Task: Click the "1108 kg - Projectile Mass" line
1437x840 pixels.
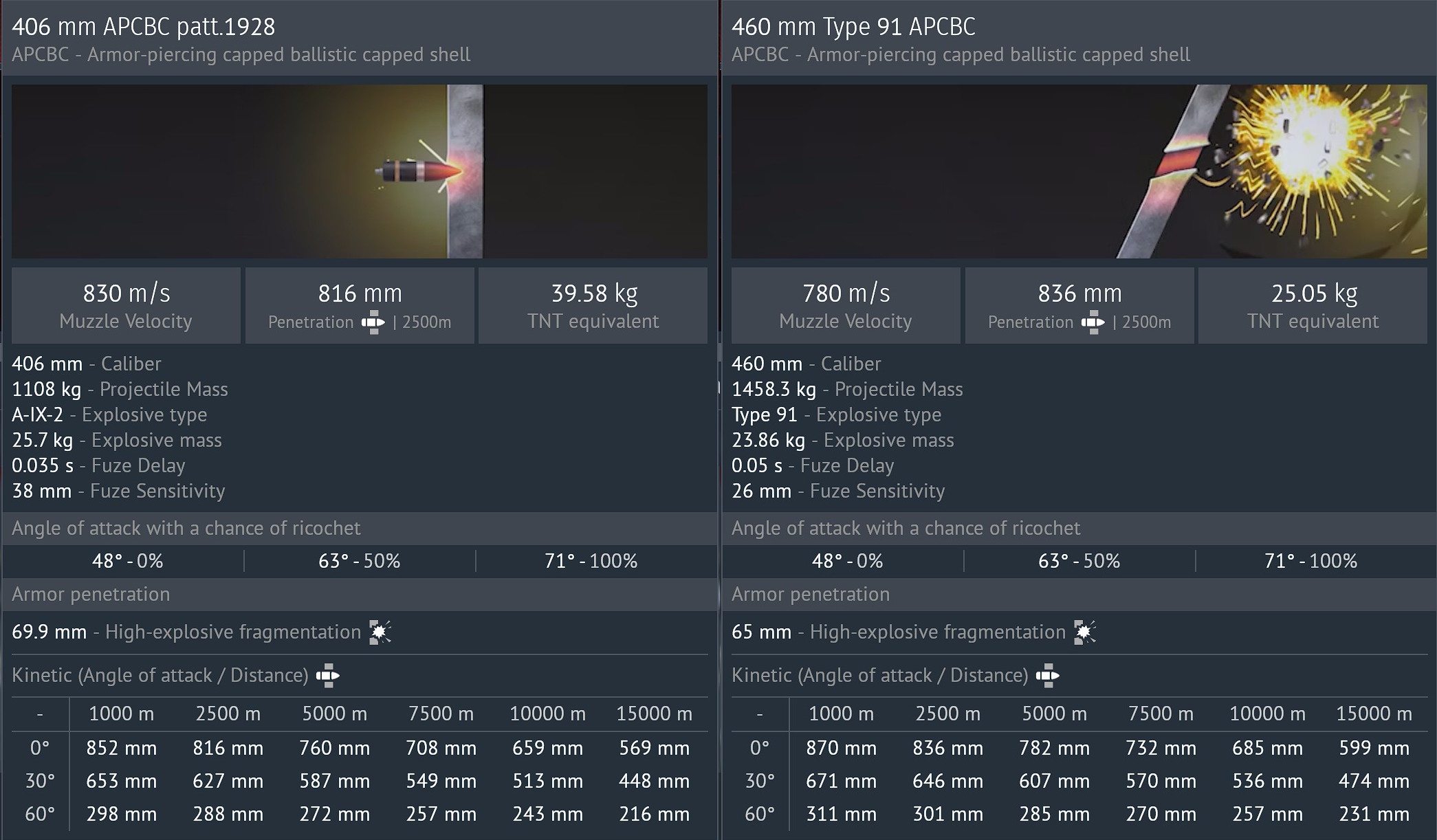Action: click(x=120, y=389)
